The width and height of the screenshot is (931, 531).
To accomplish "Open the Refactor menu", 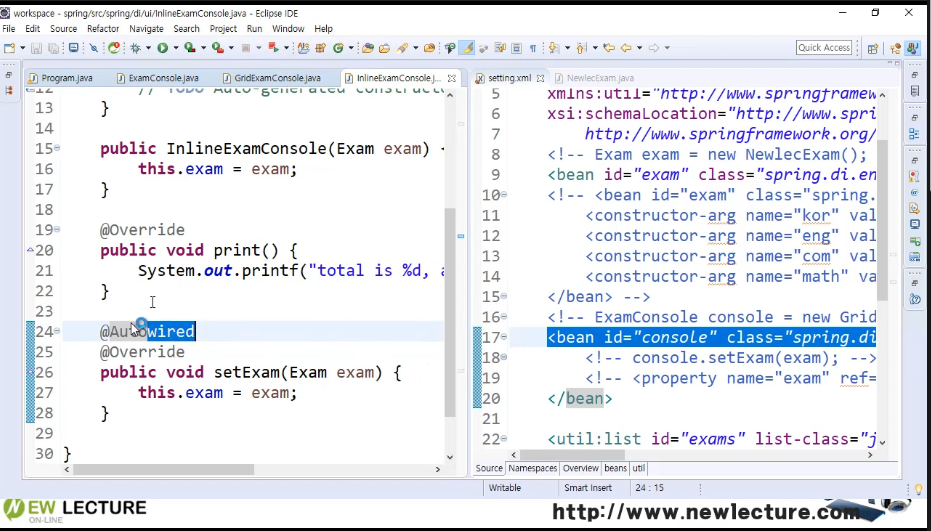I will (103, 29).
